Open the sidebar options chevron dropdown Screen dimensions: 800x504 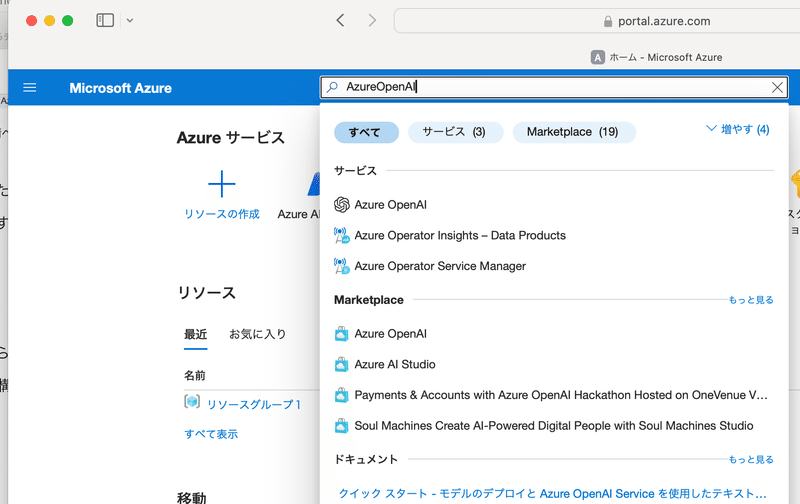click(x=130, y=21)
